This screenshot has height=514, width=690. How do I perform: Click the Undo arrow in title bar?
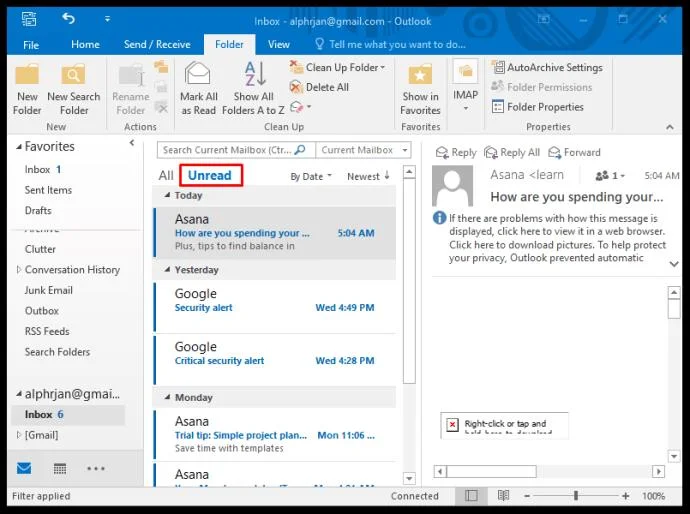click(x=68, y=19)
